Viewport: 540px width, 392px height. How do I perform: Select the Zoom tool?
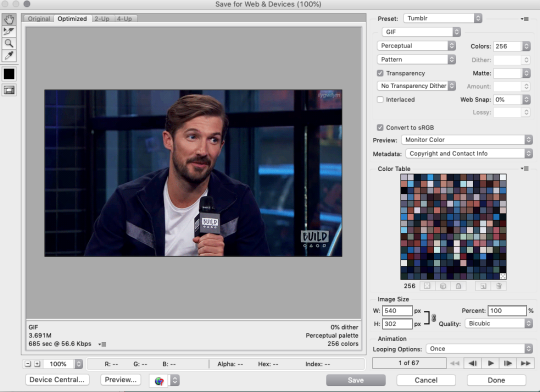(9, 43)
